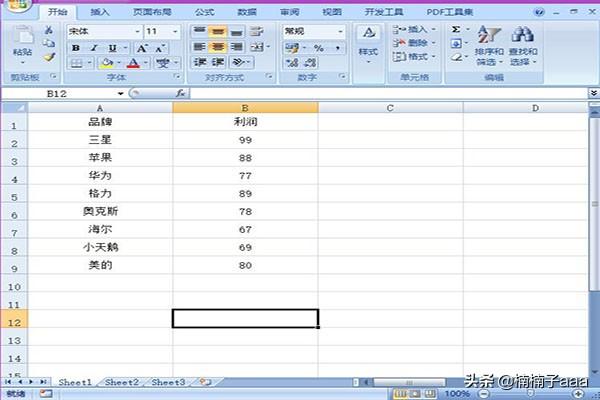The image size is (600, 400).
Task: Apply comma style separator
Action: click(x=338, y=48)
